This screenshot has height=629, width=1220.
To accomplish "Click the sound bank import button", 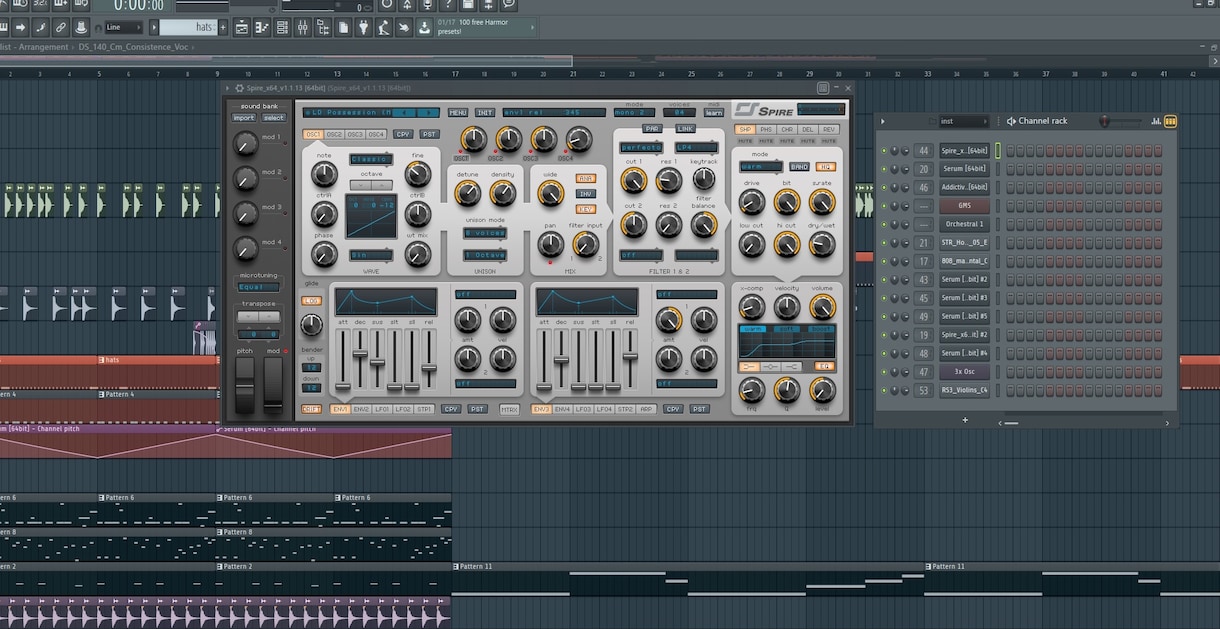I will tap(244, 118).
